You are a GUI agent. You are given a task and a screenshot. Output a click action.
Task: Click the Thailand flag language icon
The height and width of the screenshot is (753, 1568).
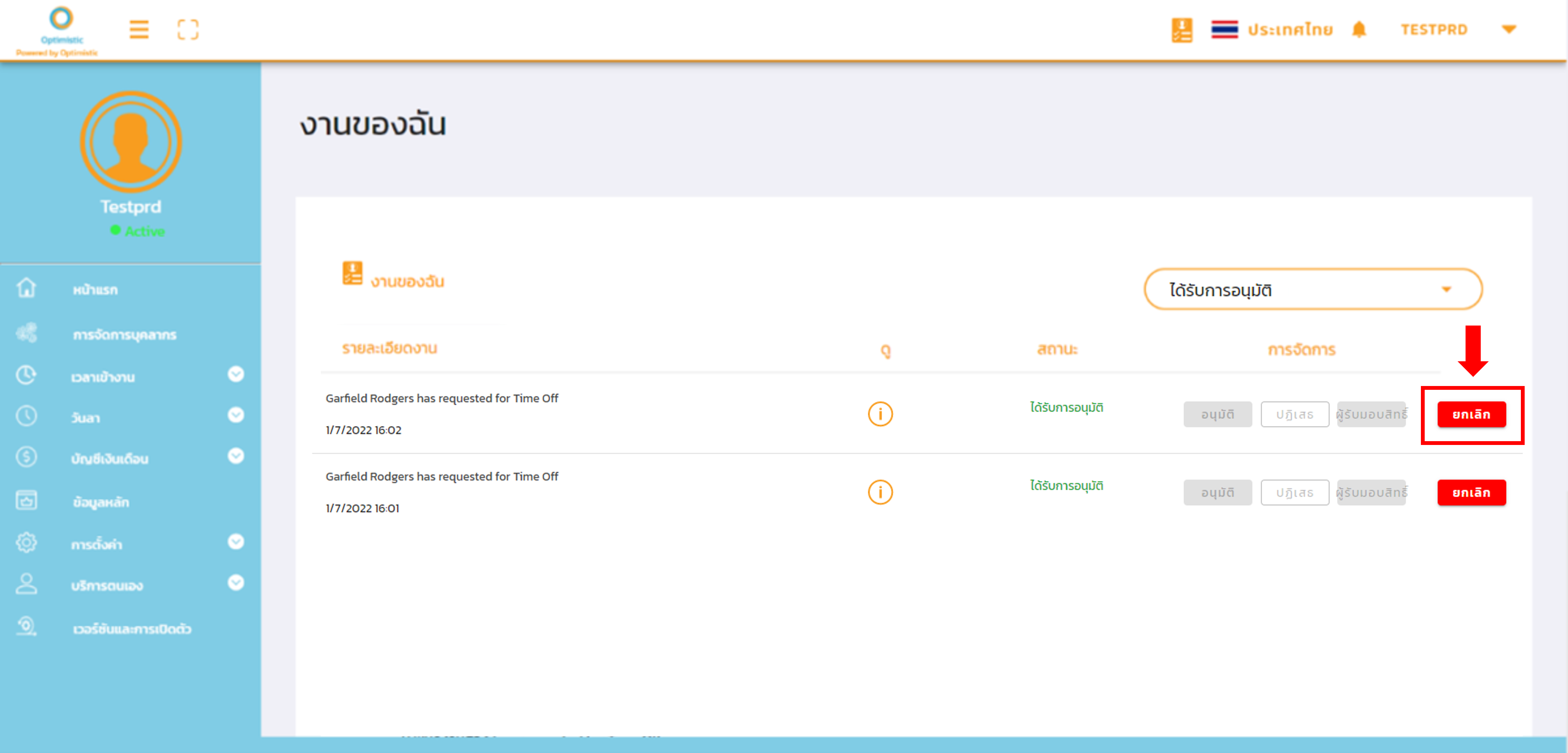(1224, 29)
